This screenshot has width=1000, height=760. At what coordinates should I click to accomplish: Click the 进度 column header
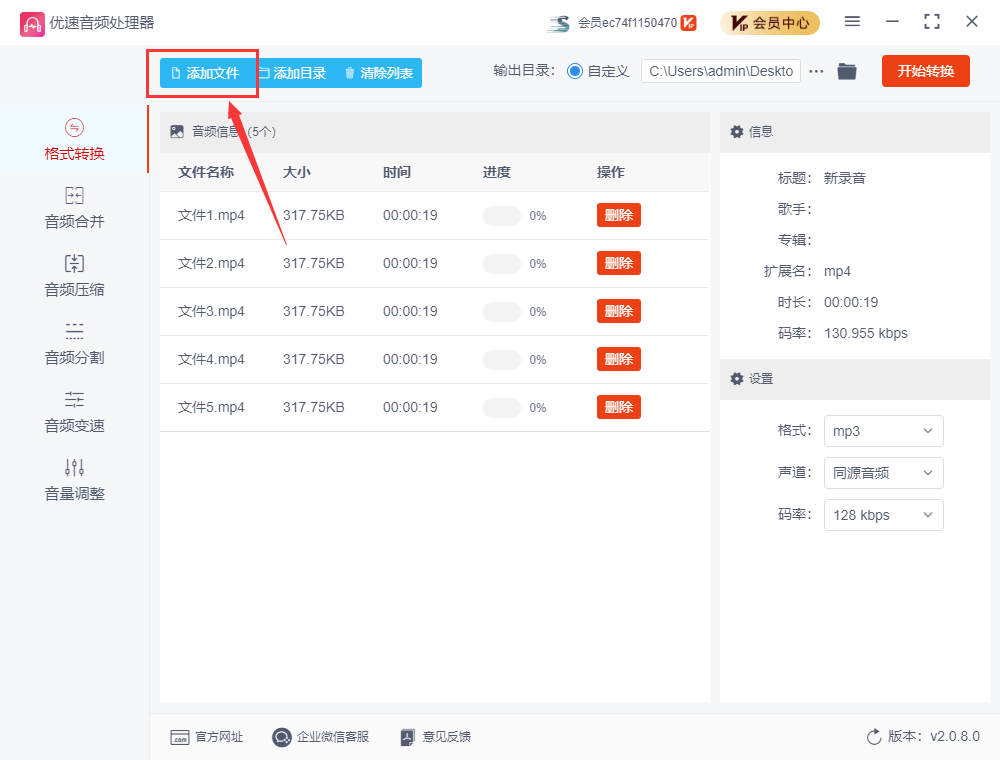coord(496,172)
